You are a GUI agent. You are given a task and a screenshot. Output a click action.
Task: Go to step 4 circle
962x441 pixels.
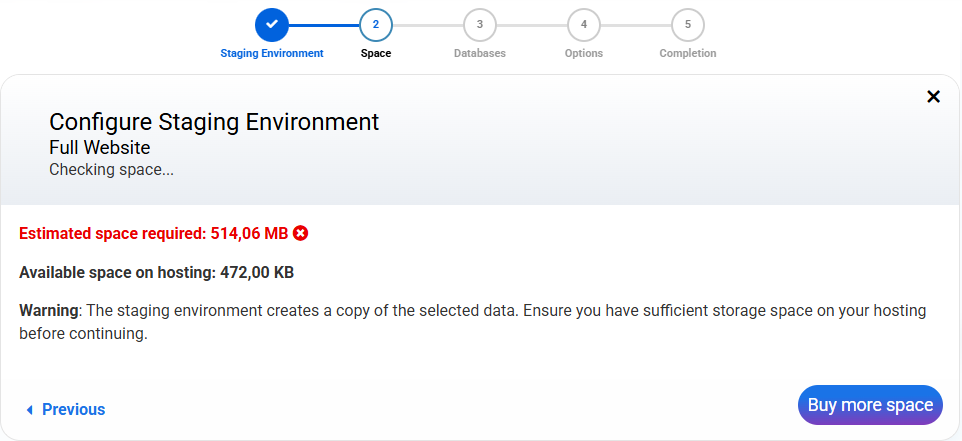(584, 24)
